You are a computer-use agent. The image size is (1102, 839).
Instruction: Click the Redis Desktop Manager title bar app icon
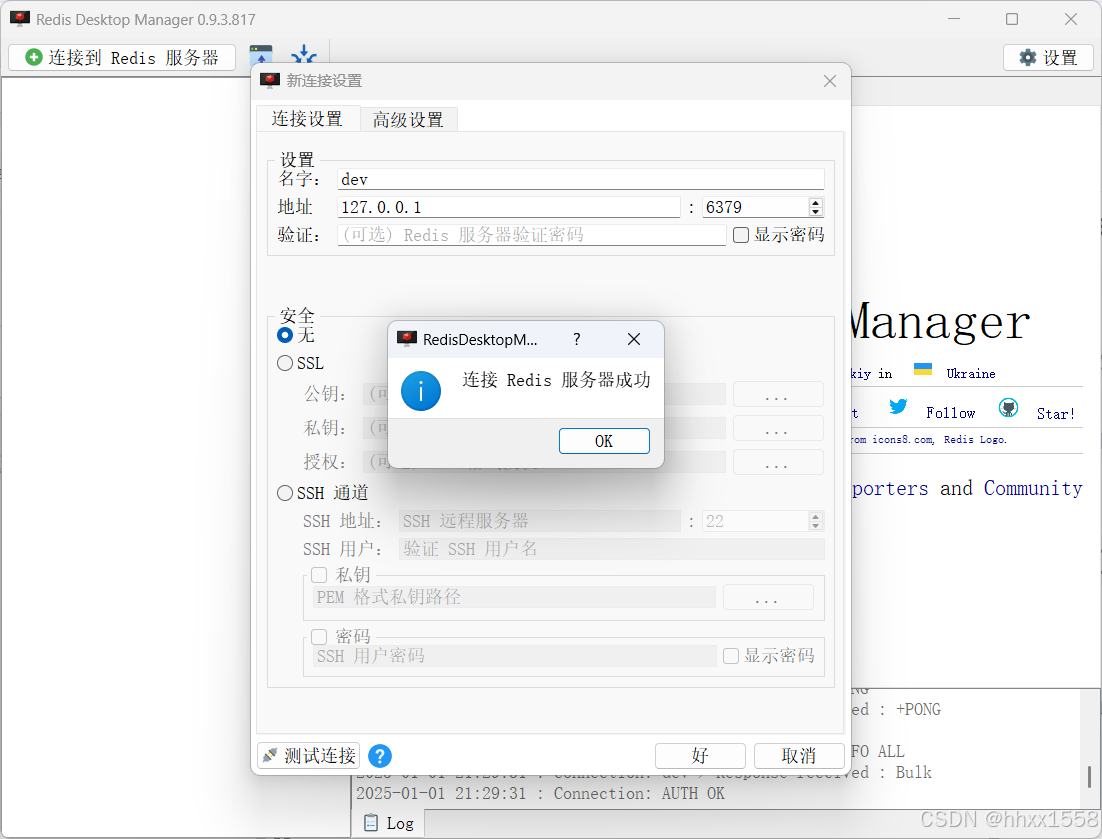click(x=20, y=19)
